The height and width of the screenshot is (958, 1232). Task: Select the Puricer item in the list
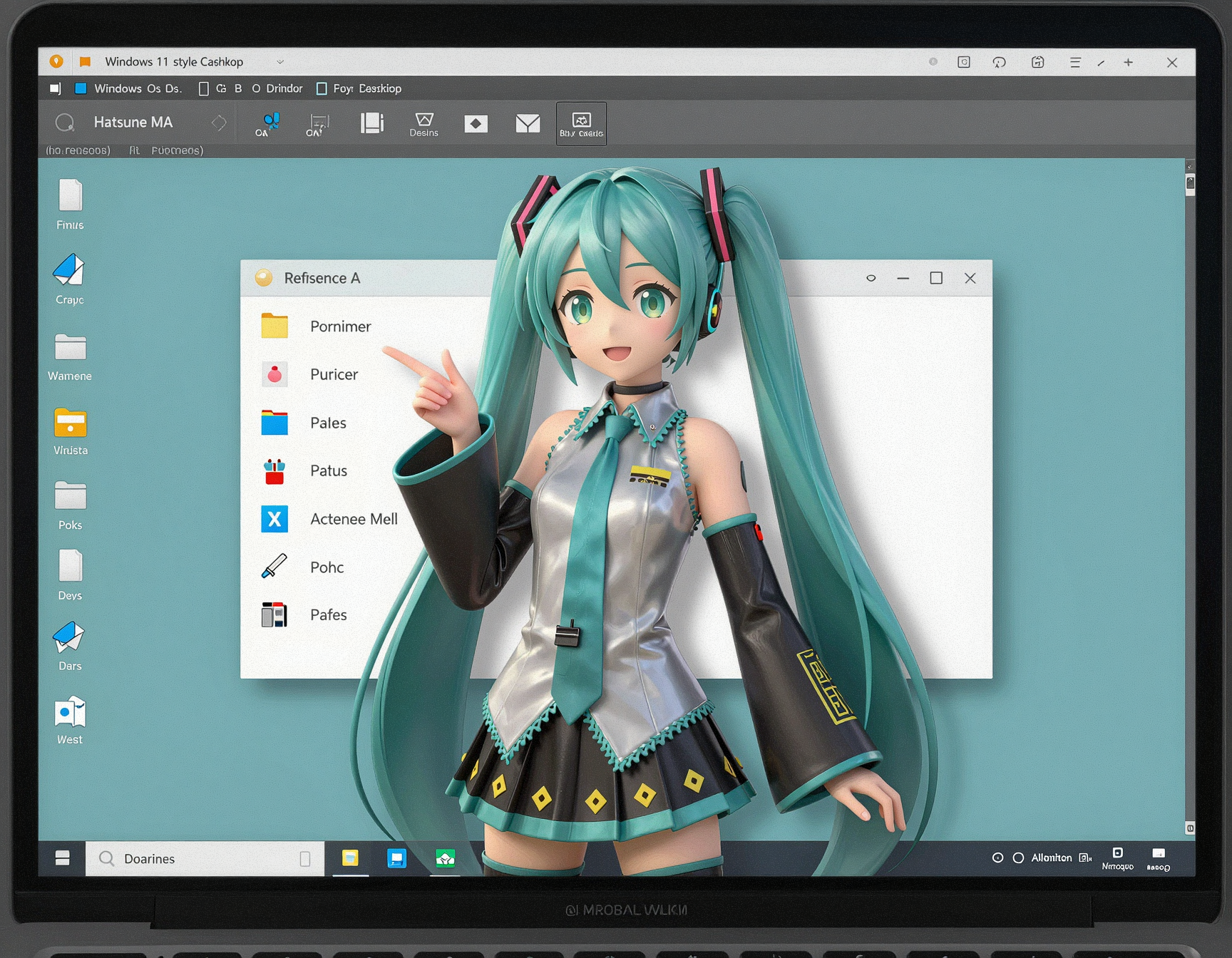tap(309, 374)
